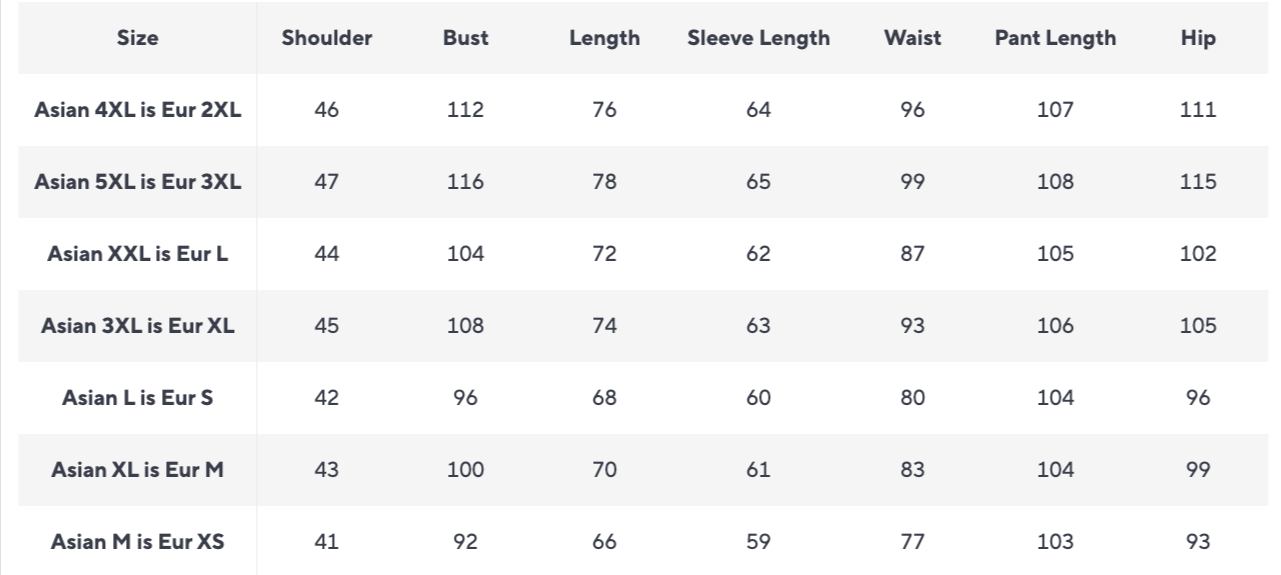
Task: Select the Asian XXL is Eur L label
Action: tap(138, 254)
